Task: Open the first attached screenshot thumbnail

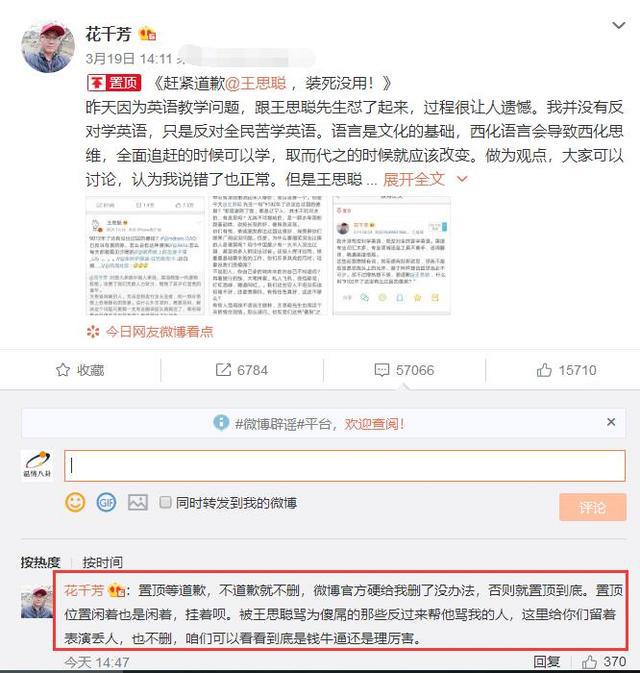Action: 144,256
